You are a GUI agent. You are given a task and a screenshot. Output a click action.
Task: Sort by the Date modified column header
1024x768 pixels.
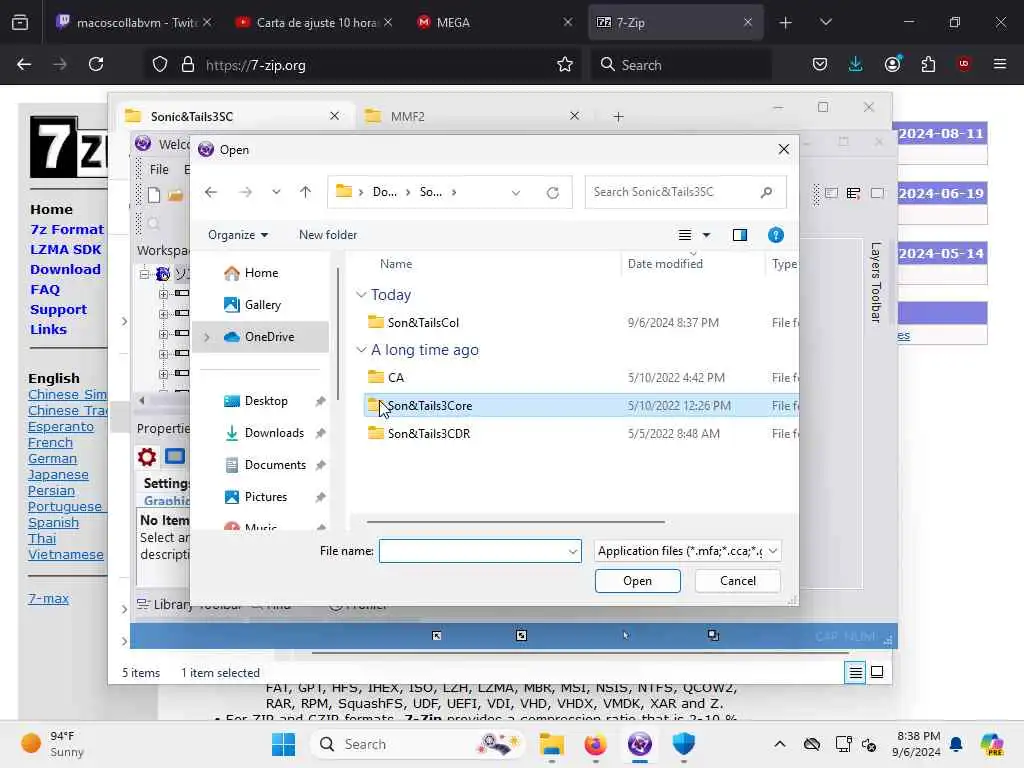tap(665, 264)
